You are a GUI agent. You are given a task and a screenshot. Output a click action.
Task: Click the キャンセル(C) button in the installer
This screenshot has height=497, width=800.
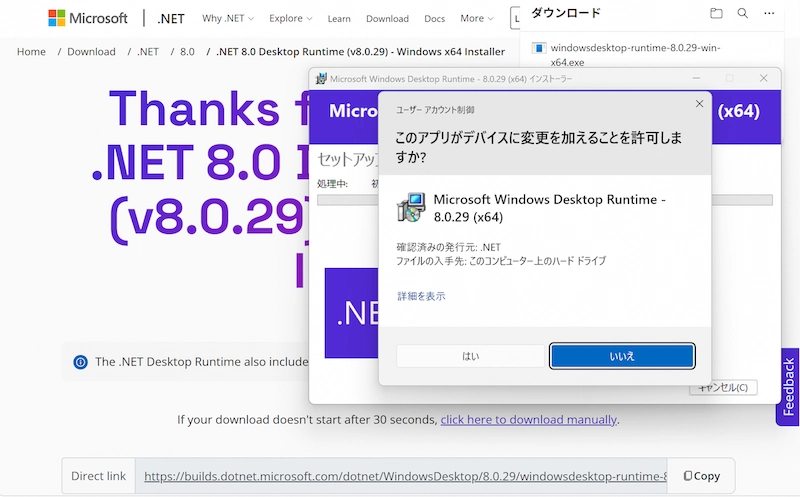point(723,388)
